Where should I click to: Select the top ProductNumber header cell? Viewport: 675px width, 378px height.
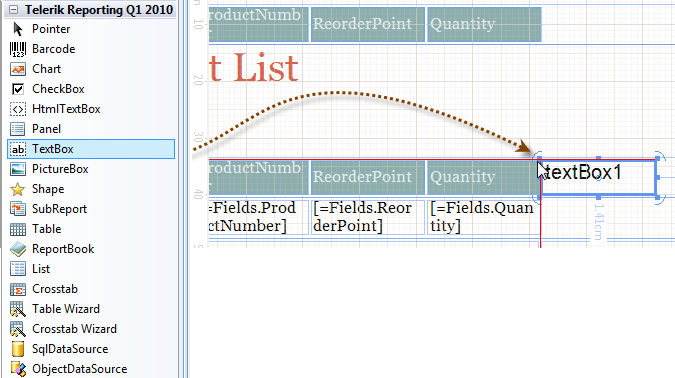tap(259, 24)
